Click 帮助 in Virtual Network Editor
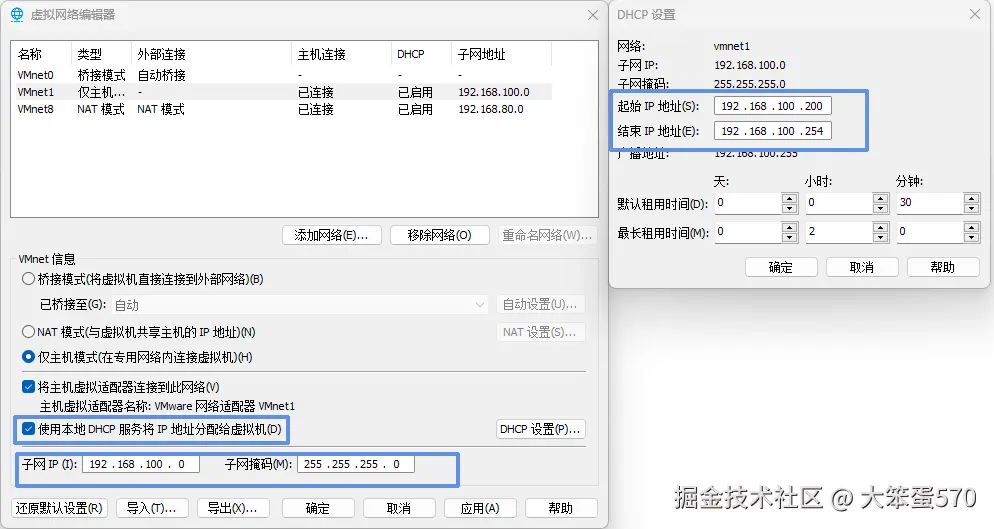 click(561, 508)
